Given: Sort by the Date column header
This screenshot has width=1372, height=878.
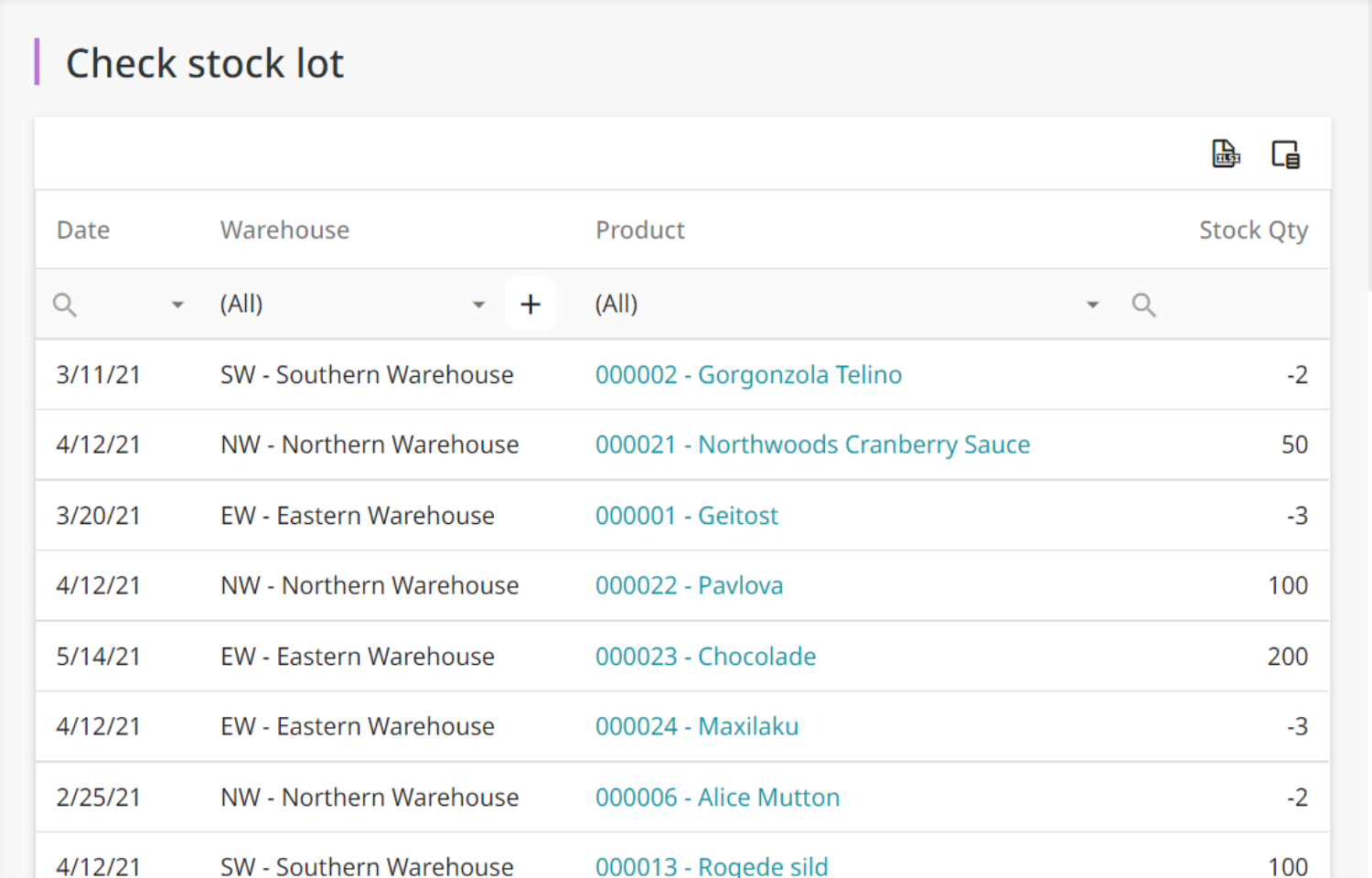Looking at the screenshot, I should point(83,230).
